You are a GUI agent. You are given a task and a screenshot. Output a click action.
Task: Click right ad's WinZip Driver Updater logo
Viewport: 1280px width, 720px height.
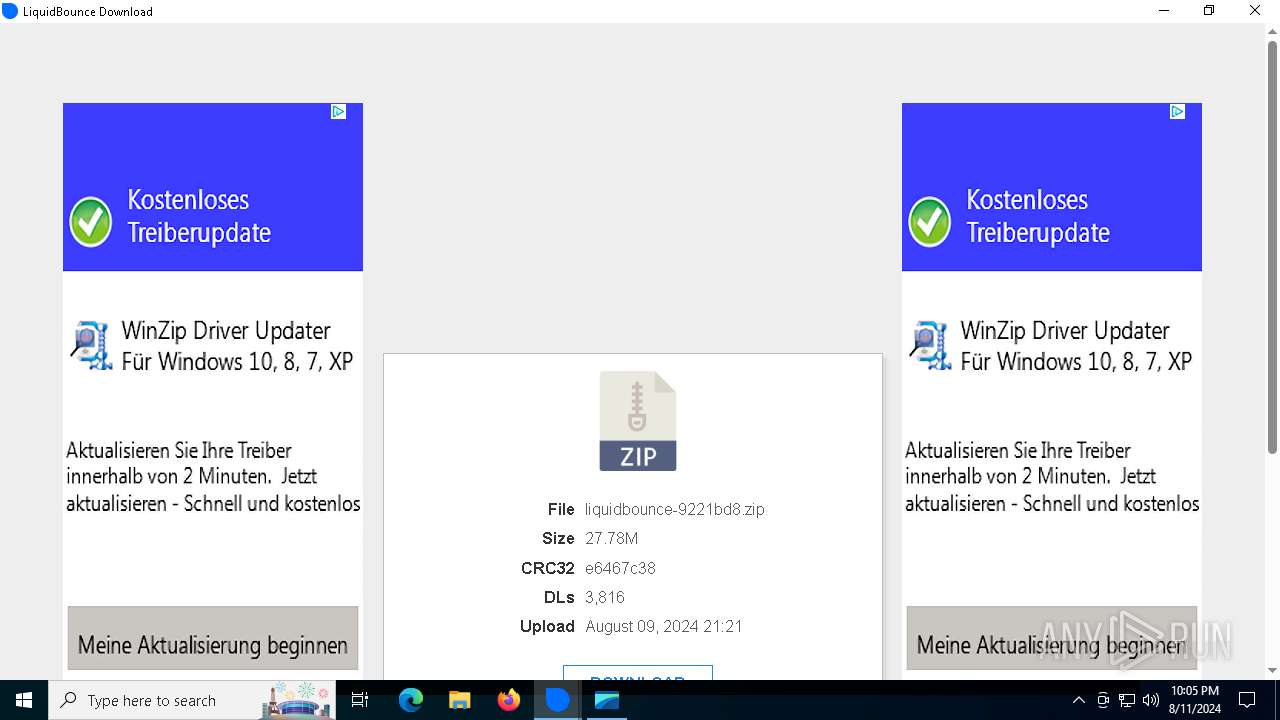pyautogui.click(x=930, y=346)
